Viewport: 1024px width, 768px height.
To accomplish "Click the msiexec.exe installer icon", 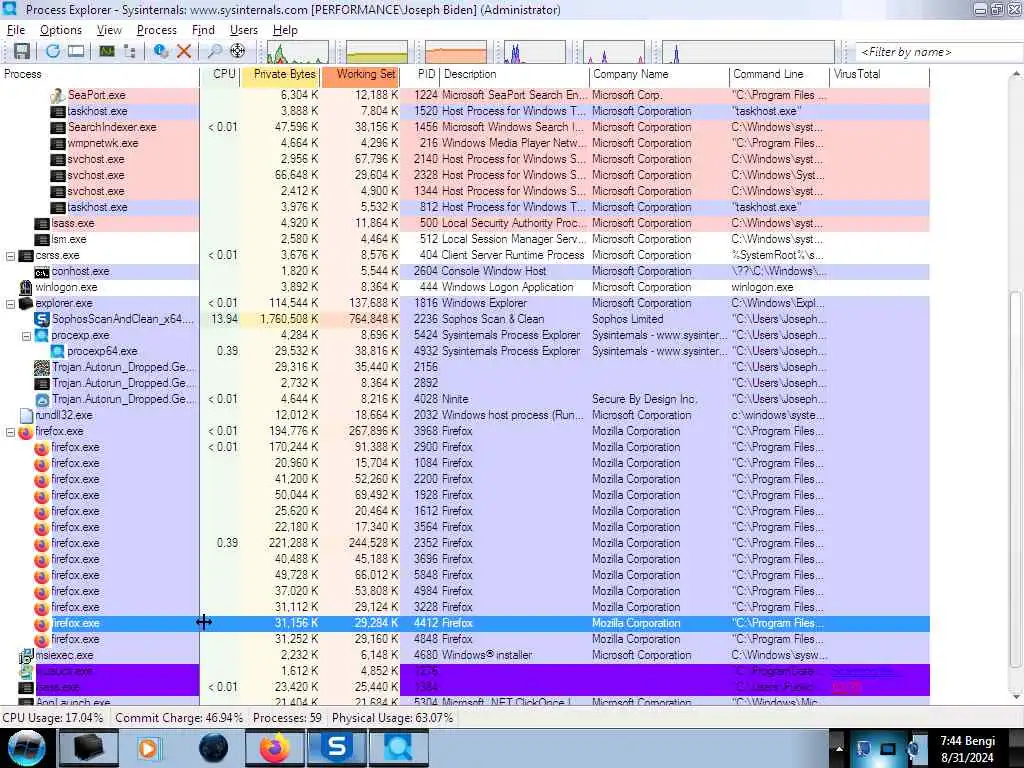I will (x=26, y=656).
